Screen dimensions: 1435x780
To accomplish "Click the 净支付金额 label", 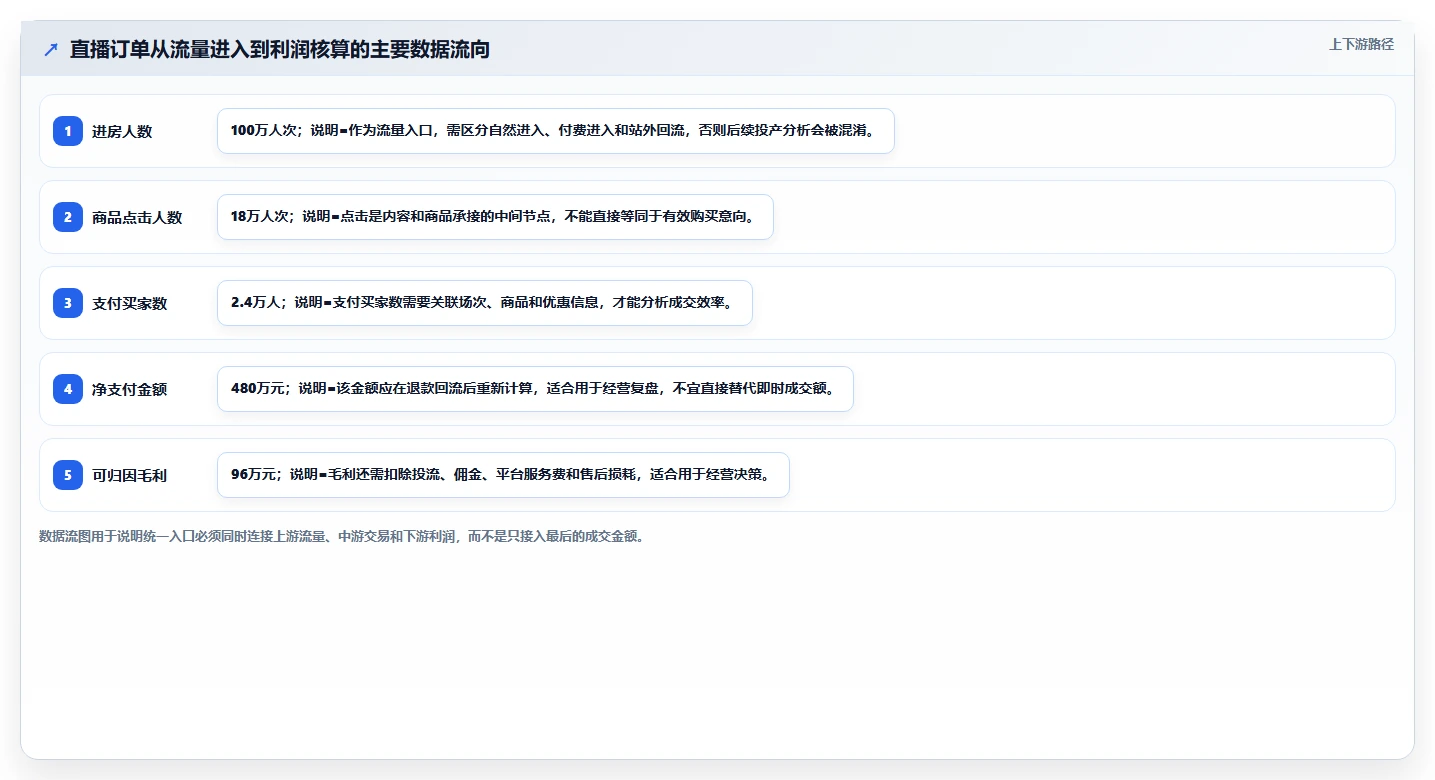I will (x=130, y=389).
